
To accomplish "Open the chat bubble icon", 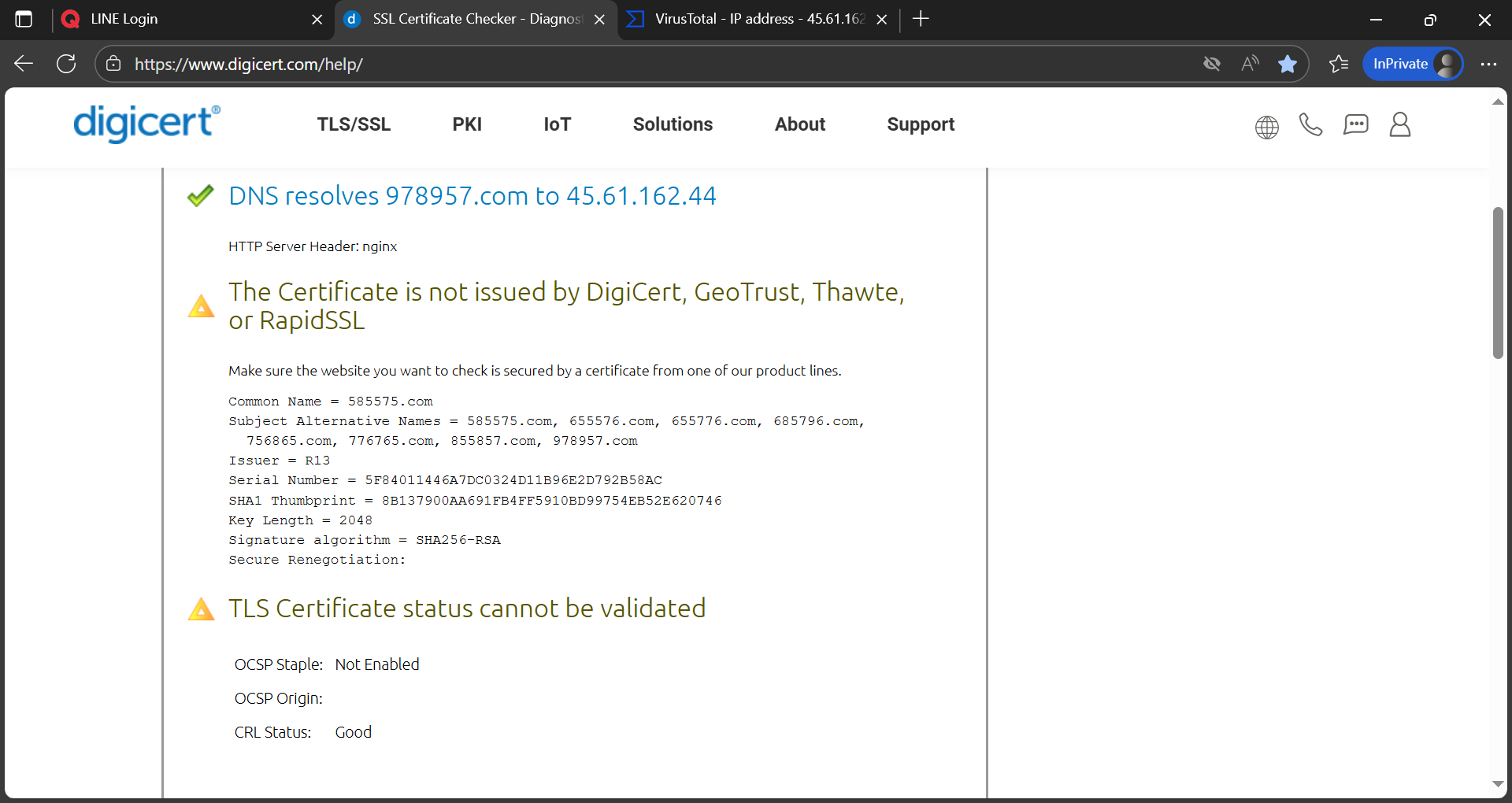I will point(1355,124).
